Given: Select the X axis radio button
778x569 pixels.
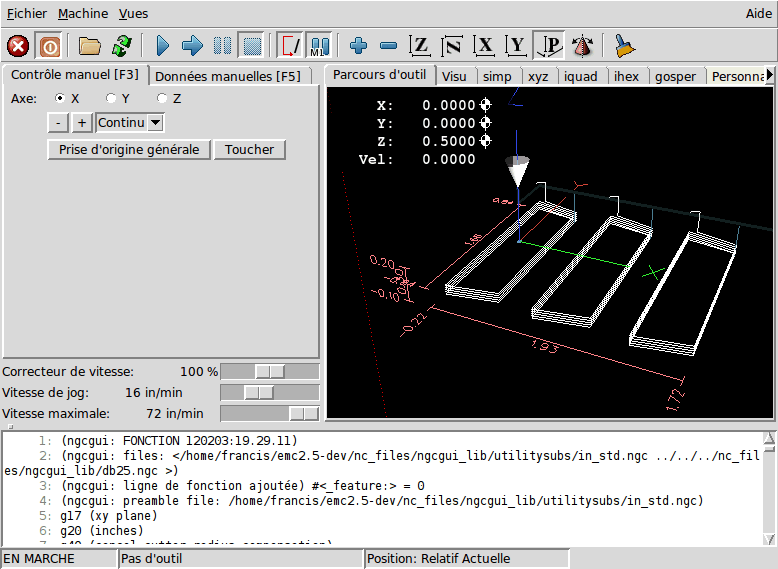Looking at the screenshot, I should 60,98.
